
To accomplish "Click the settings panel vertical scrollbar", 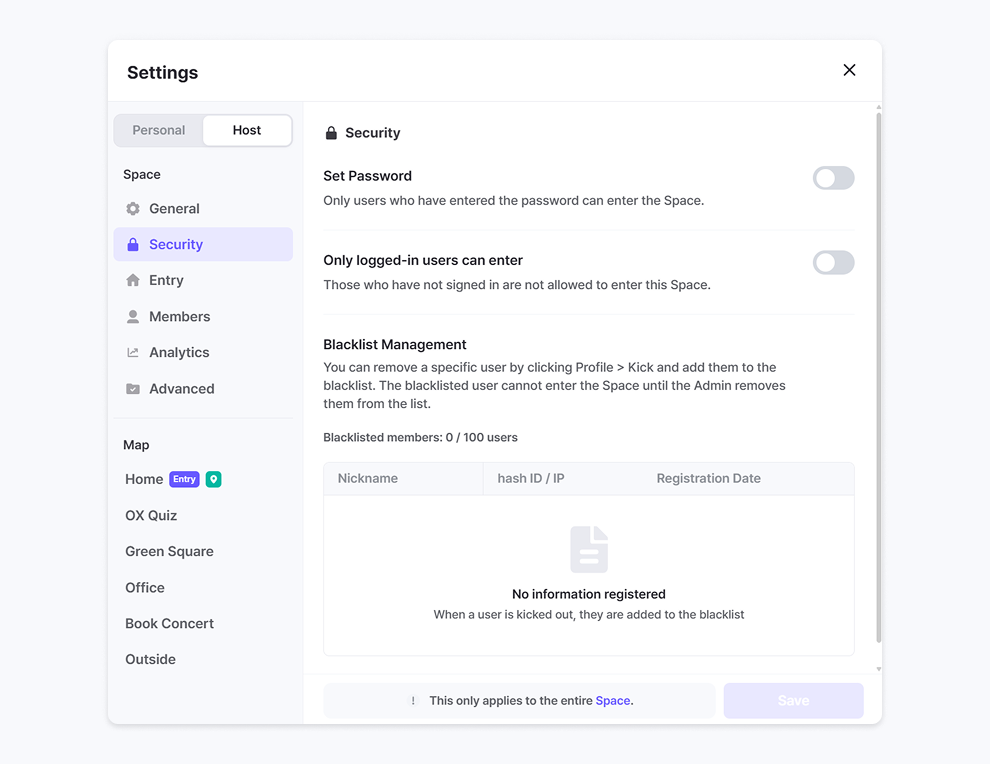I will point(879,380).
